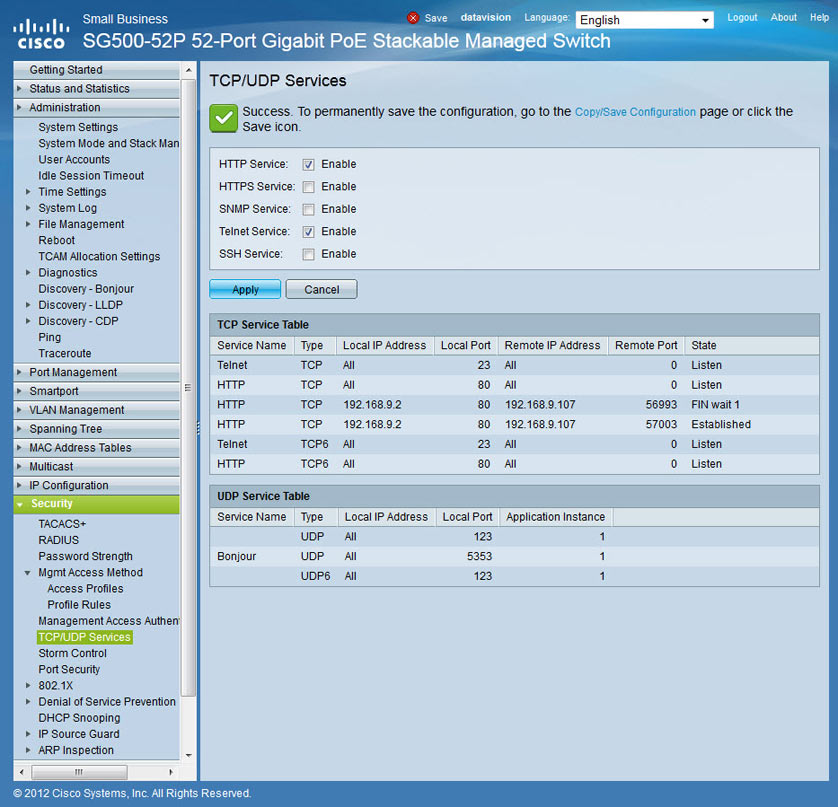The height and width of the screenshot is (807, 838).
Task: Enable the SSH Service checkbox
Action: (308, 254)
